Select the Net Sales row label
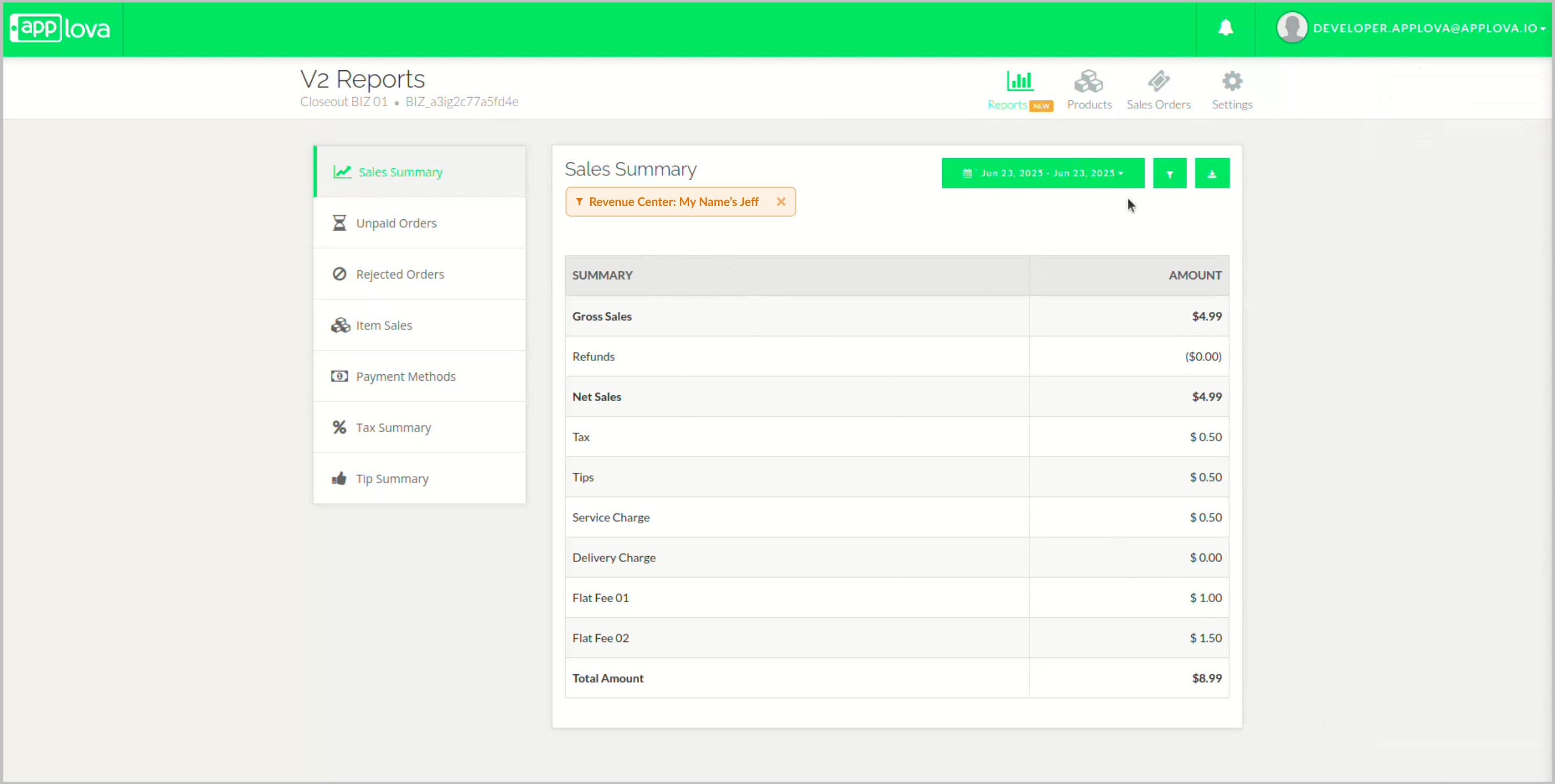The height and width of the screenshot is (784, 1555). coord(597,397)
